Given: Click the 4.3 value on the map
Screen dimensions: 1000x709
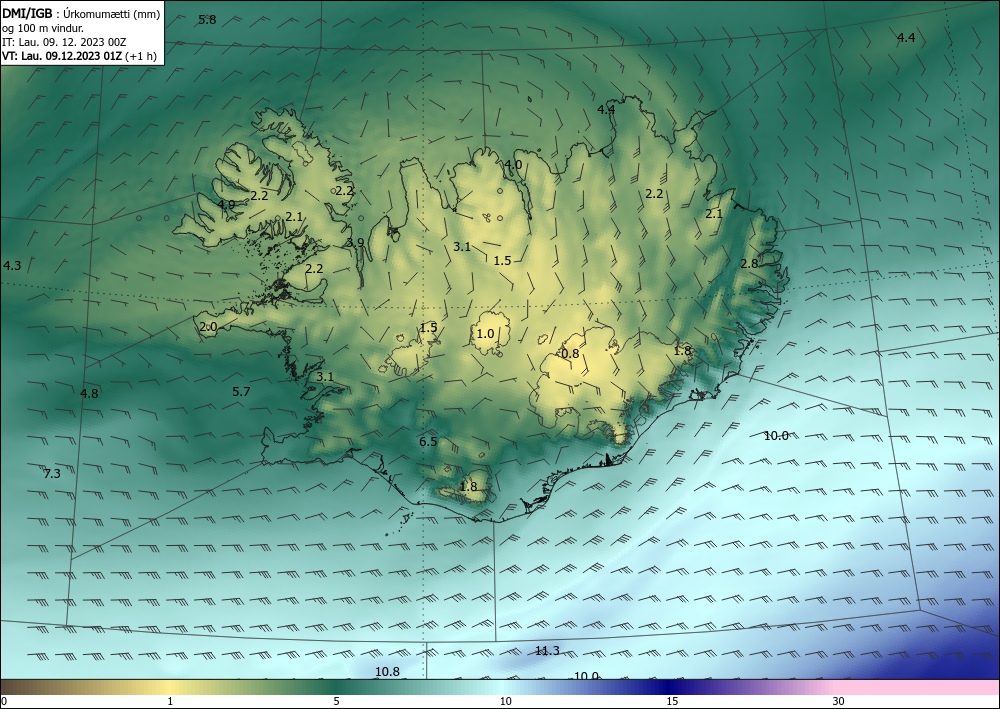Looking at the screenshot, I should [12, 265].
